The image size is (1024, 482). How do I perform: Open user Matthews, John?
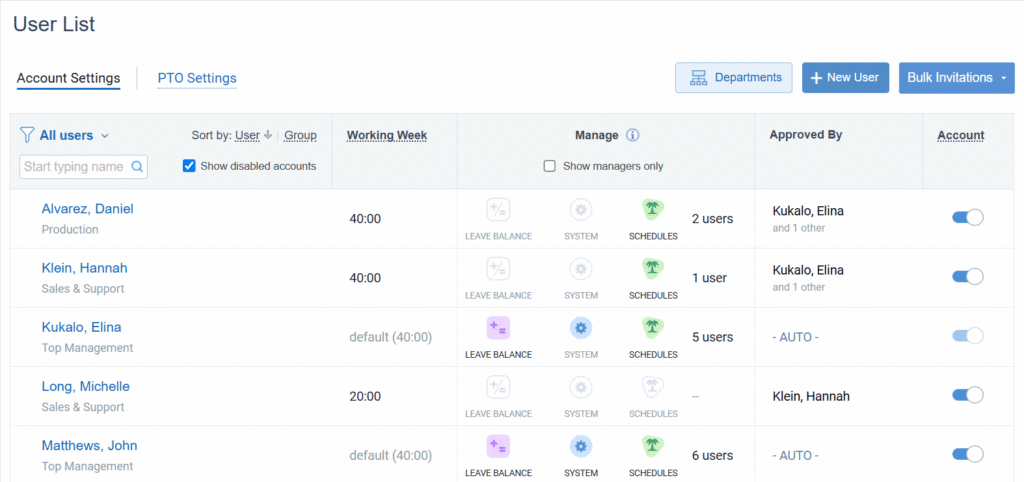coord(89,445)
